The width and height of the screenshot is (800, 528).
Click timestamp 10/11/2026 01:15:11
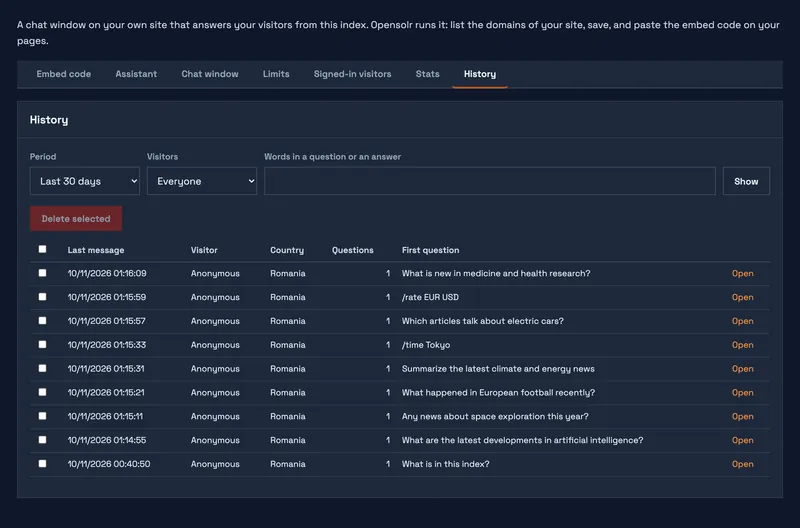coord(105,416)
